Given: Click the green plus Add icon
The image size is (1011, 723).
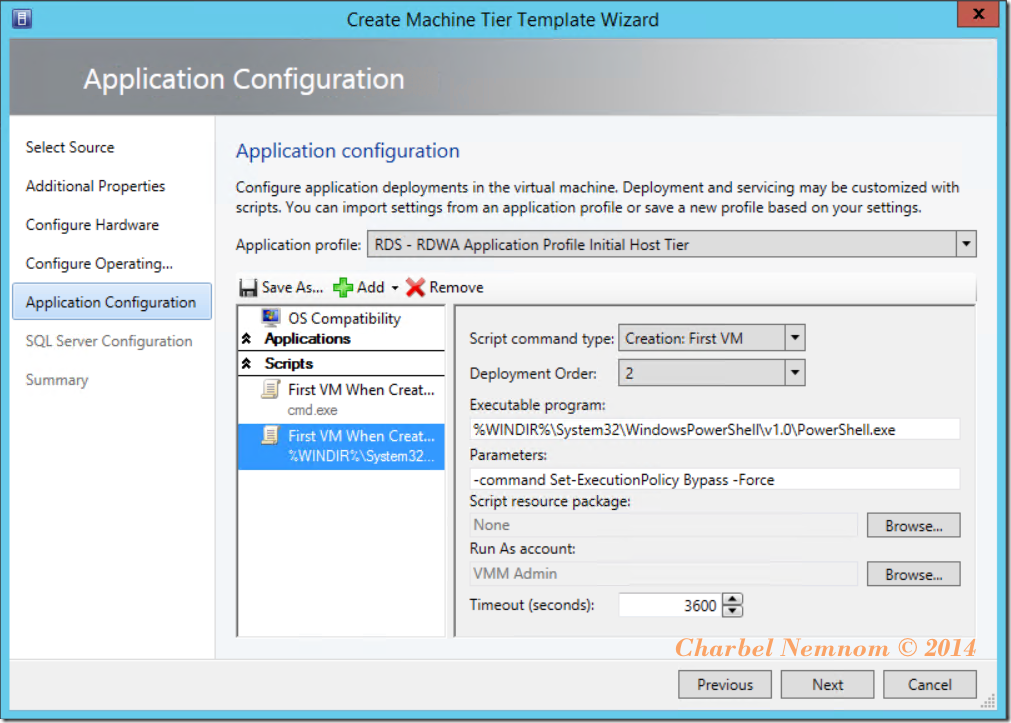Looking at the screenshot, I should coord(343,288).
